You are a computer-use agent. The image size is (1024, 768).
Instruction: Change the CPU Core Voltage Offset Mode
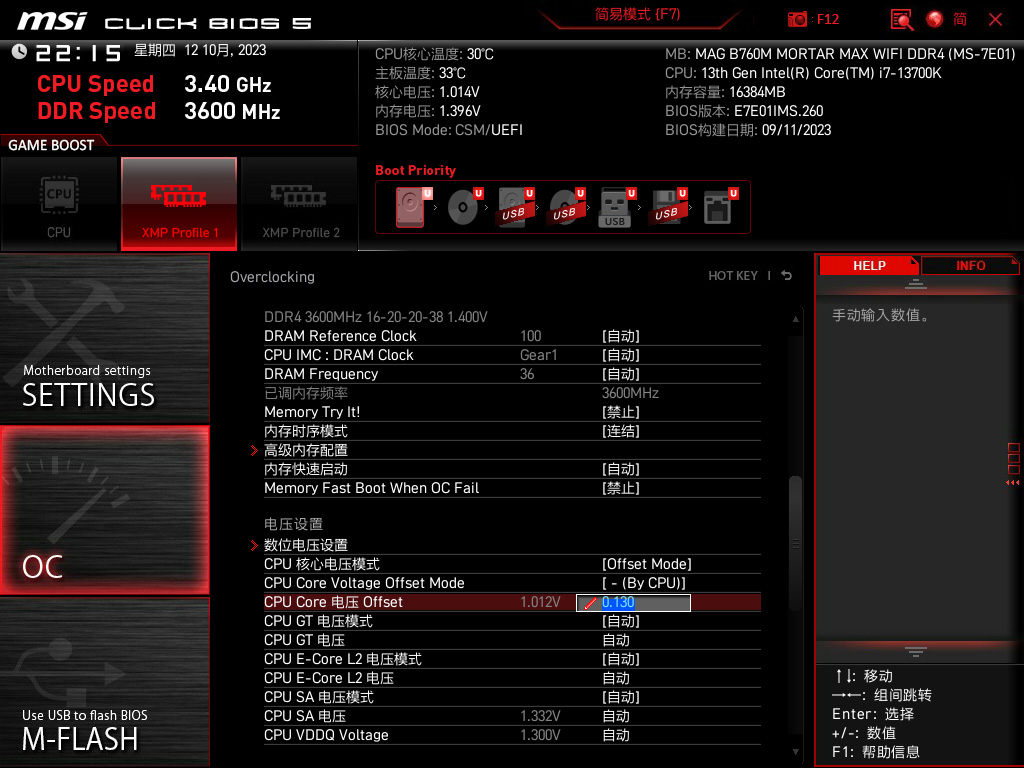coord(512,583)
